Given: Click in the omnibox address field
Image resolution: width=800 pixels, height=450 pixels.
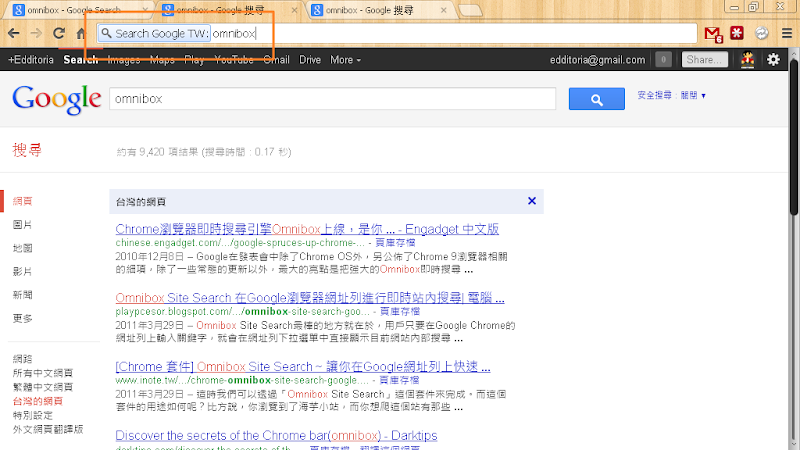Looking at the screenshot, I should click(397, 34).
